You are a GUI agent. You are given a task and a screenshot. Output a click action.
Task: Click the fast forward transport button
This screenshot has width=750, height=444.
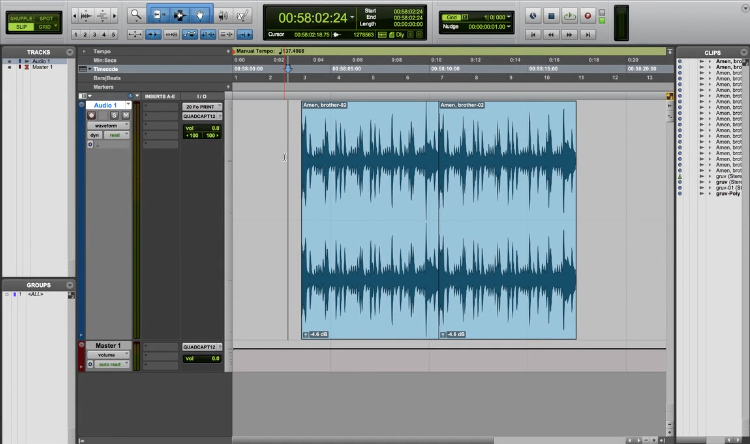(569, 34)
